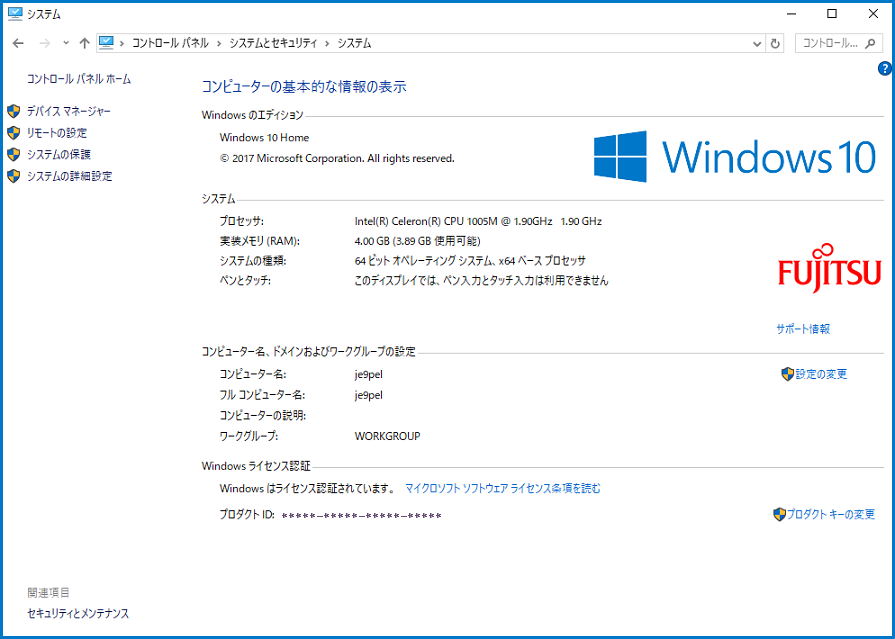
Task: Click WORKGROUP workgroup value
Action: [387, 436]
